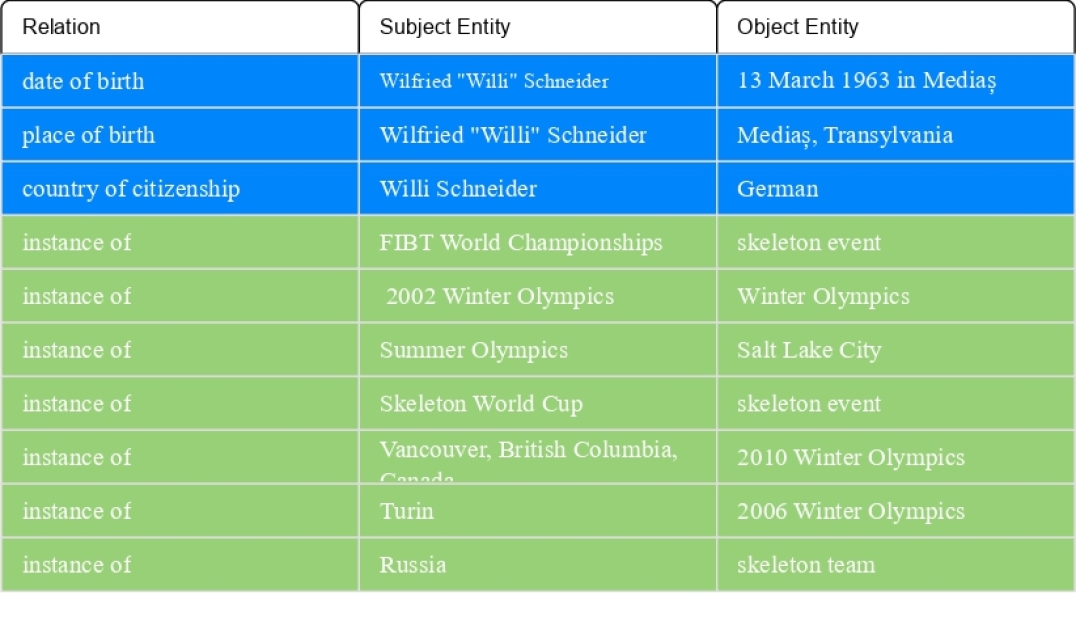Image resolution: width=1076 pixels, height=625 pixels.
Task: Select the "date of birth" relation cell
Action: pyautogui.click(x=179, y=81)
